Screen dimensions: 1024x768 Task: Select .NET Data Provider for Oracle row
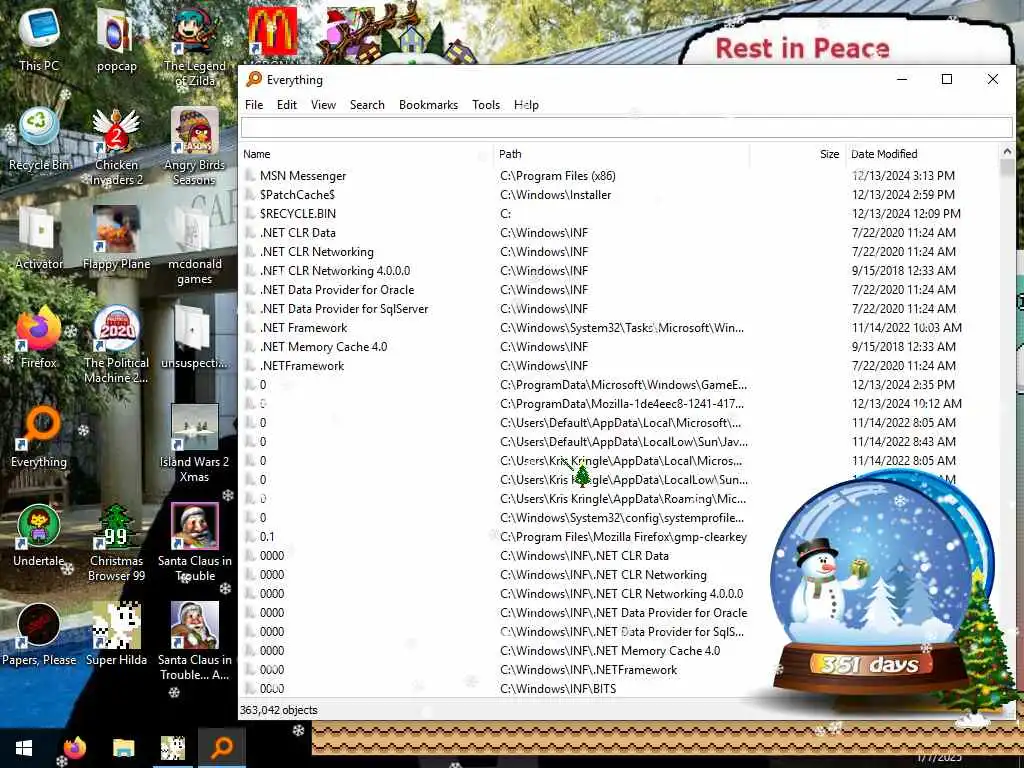(619, 289)
